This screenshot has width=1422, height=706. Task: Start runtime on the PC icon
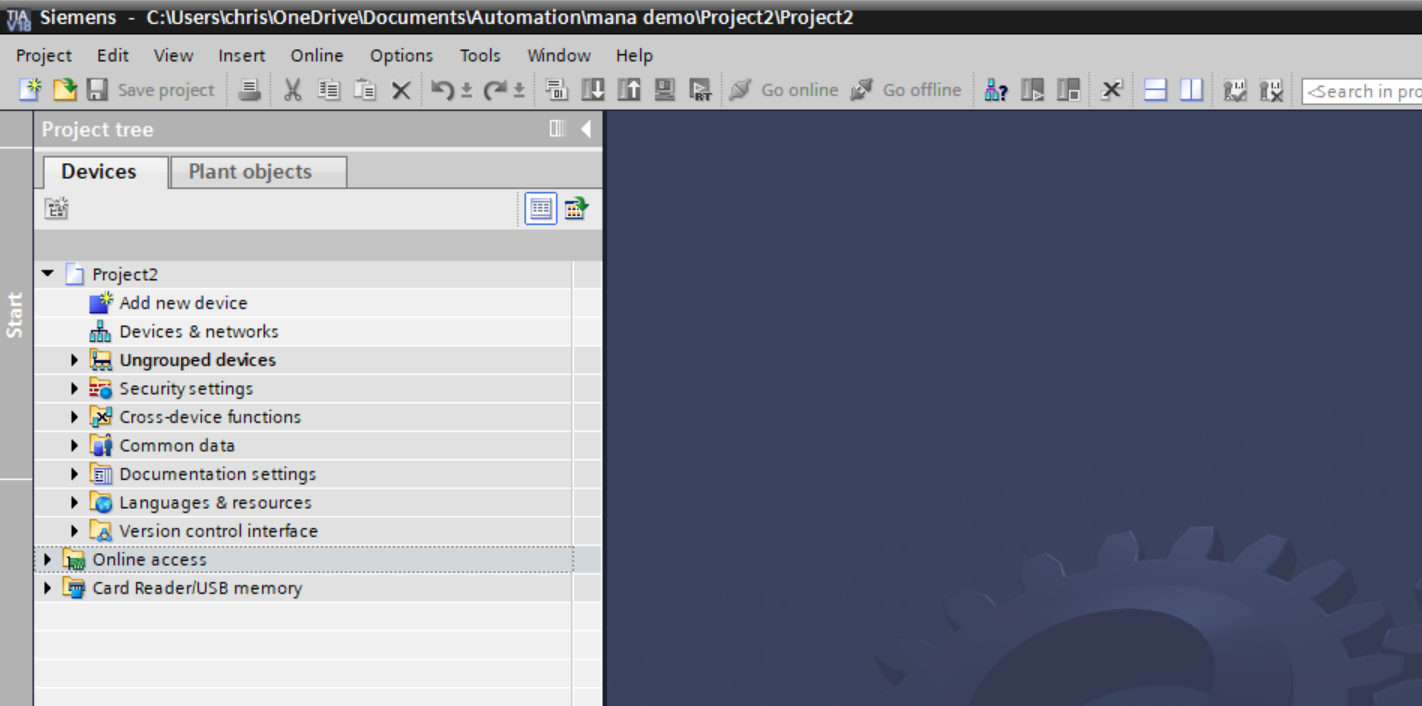701,90
